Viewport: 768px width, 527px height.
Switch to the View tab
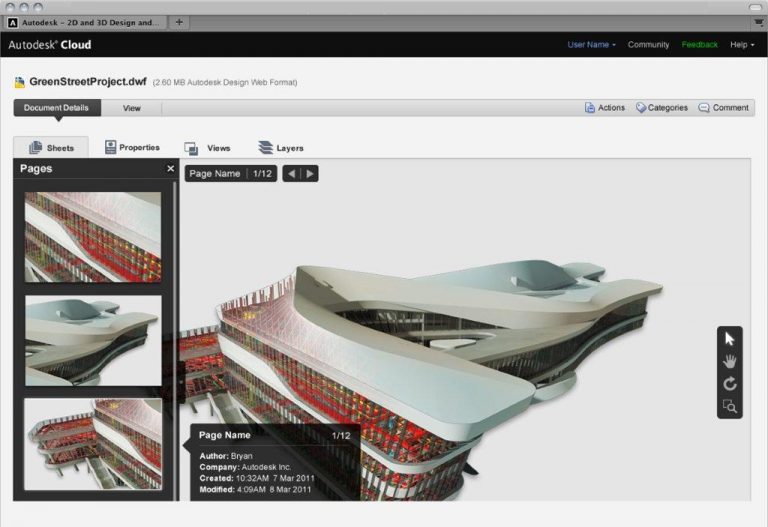pos(131,108)
